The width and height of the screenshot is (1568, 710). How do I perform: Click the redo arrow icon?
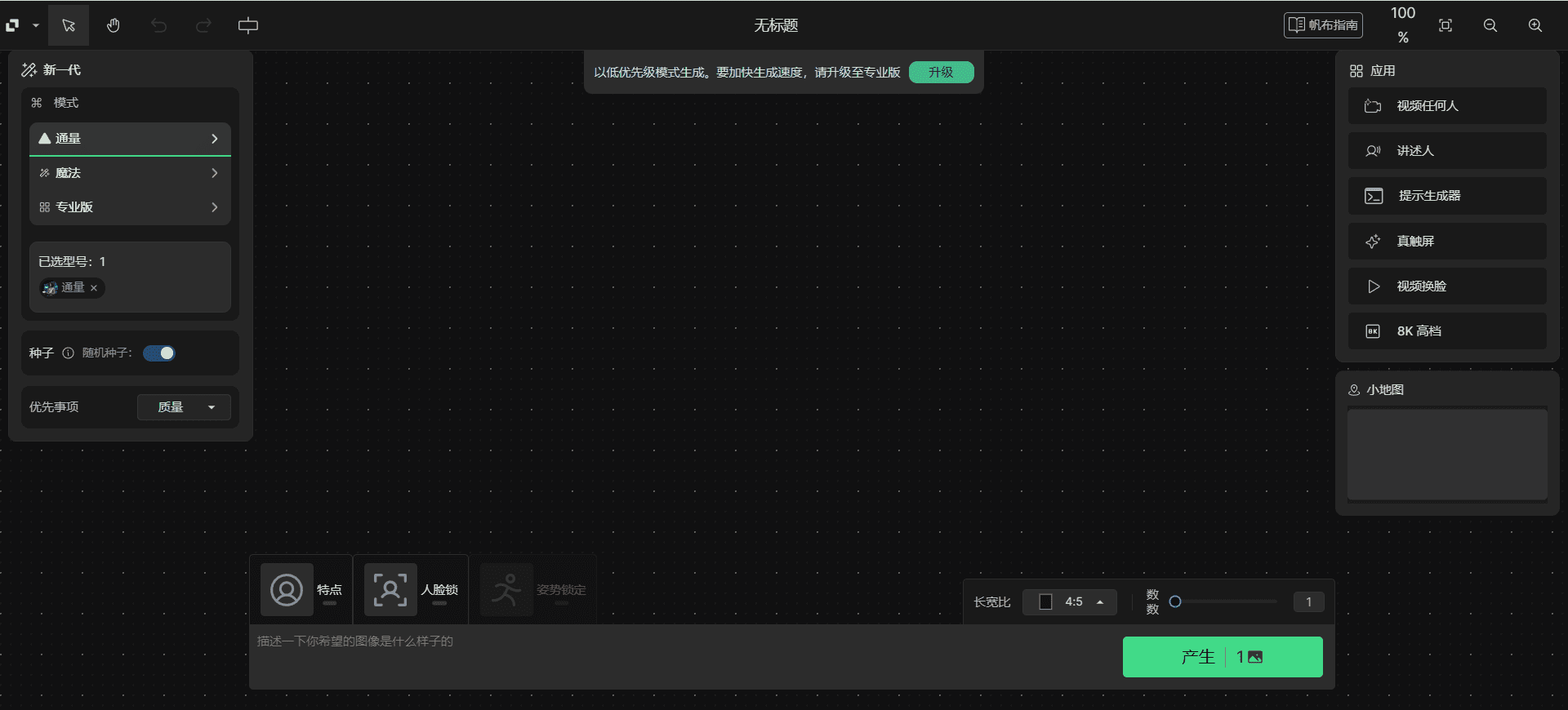coord(203,25)
